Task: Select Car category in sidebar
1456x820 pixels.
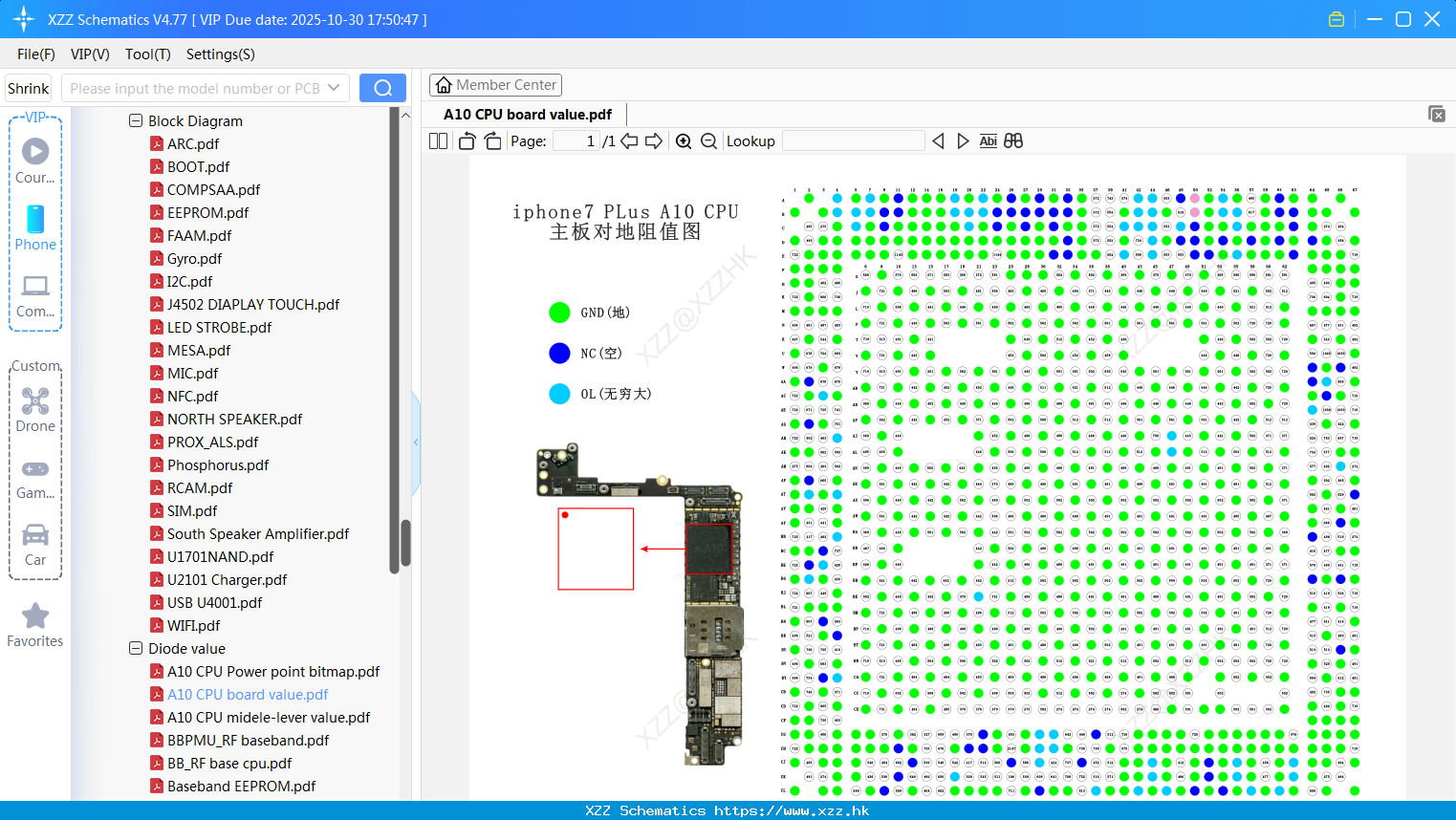Action: [35, 545]
